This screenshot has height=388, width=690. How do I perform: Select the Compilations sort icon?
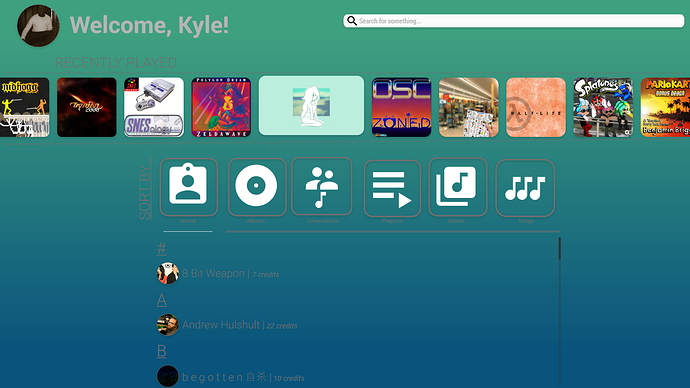(x=322, y=187)
